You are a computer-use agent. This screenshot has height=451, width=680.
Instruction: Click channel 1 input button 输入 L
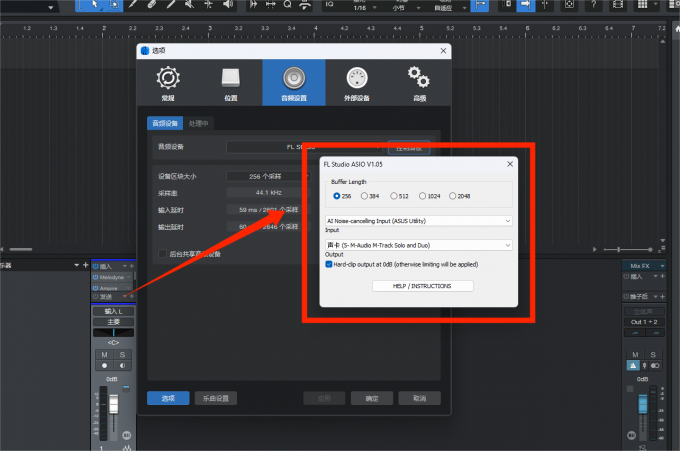113,311
